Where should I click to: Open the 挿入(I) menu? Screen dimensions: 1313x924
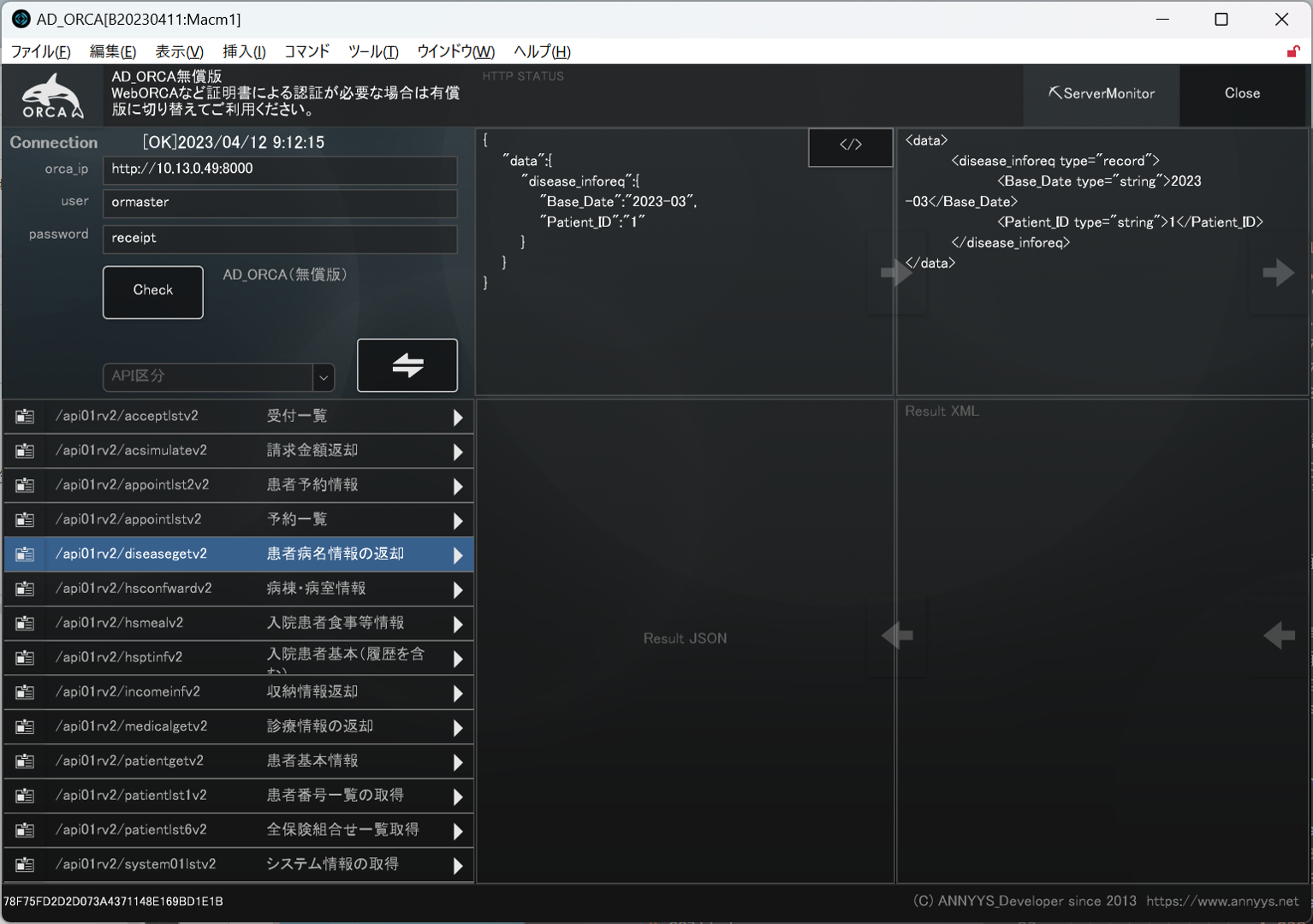[x=244, y=51]
